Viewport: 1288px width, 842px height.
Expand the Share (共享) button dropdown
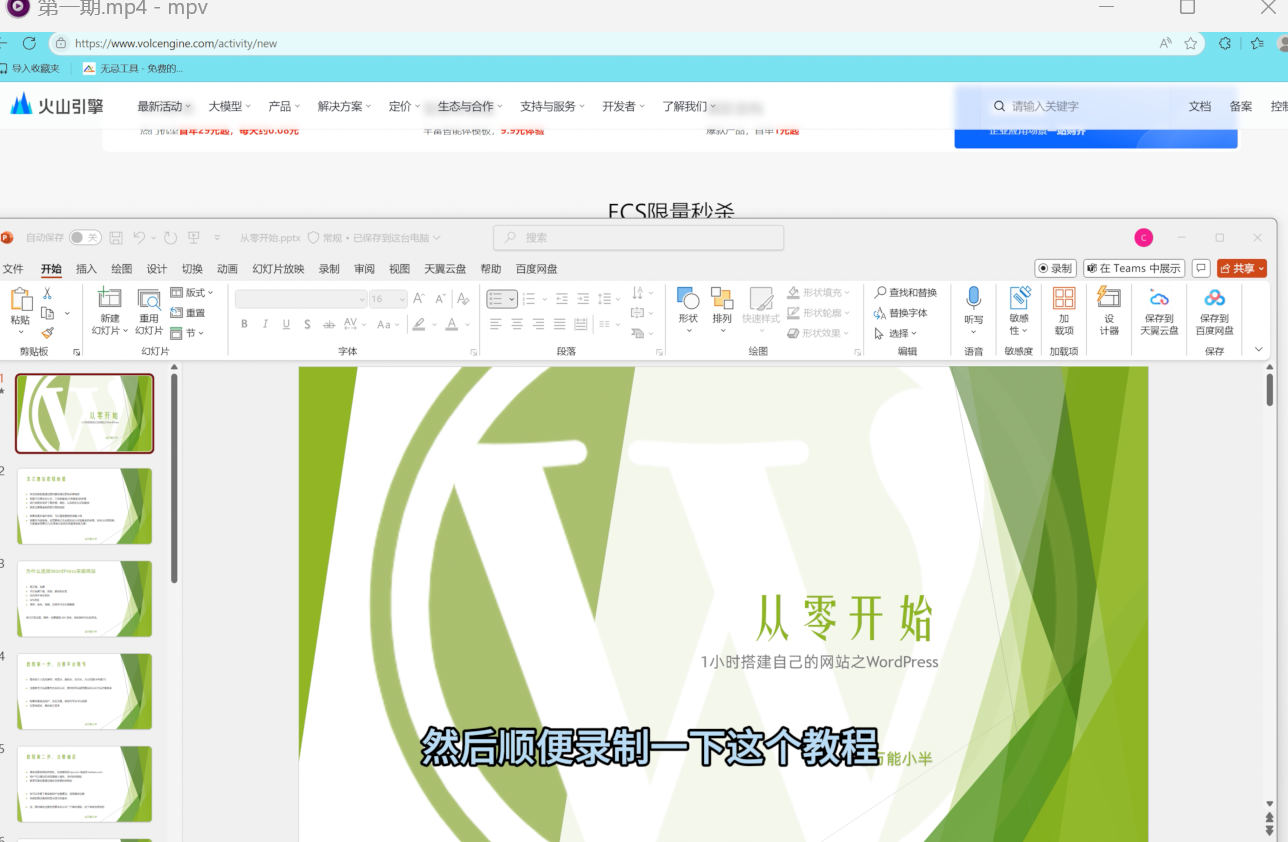click(x=1262, y=268)
